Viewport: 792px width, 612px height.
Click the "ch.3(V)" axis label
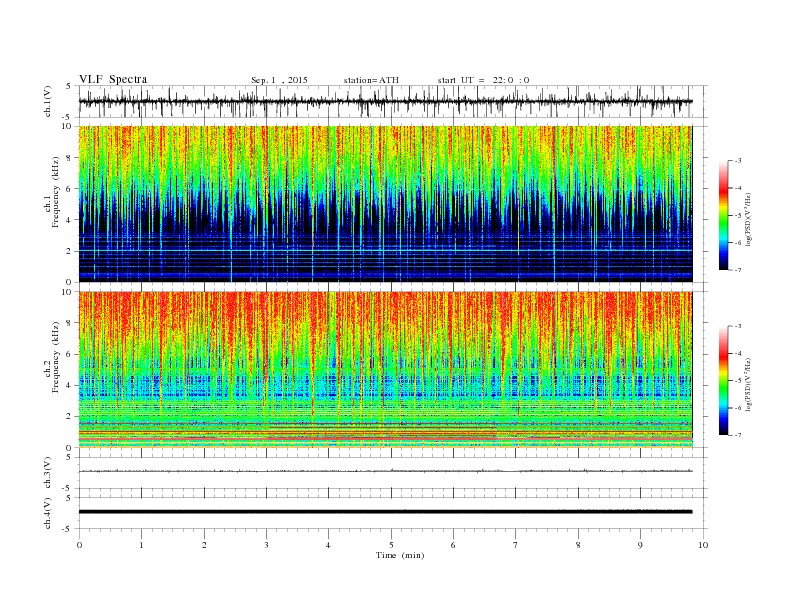48,473
